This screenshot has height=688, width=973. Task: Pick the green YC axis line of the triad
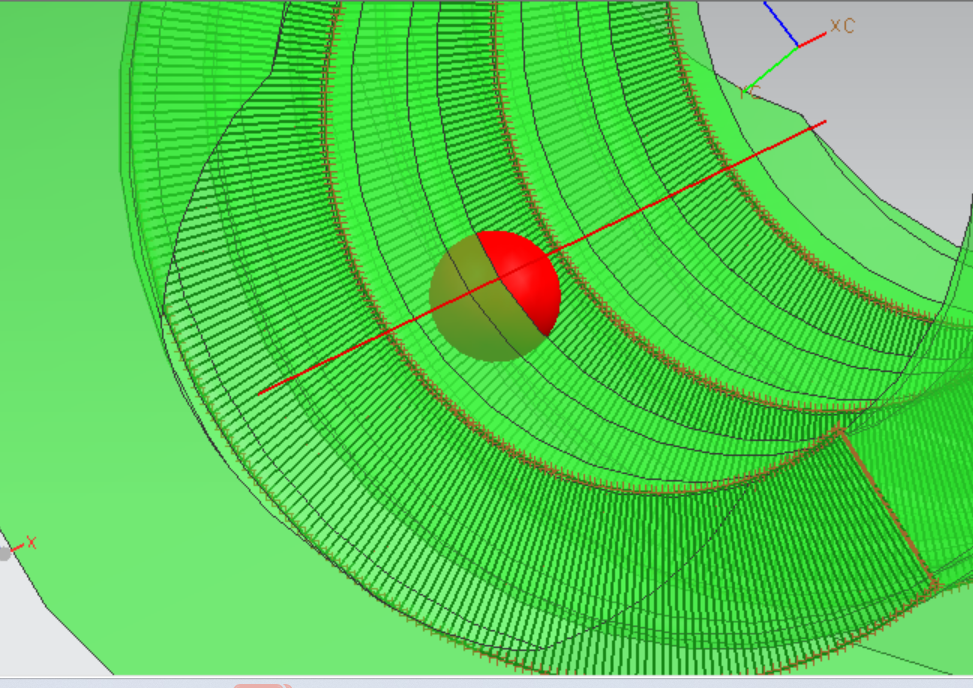click(770, 69)
